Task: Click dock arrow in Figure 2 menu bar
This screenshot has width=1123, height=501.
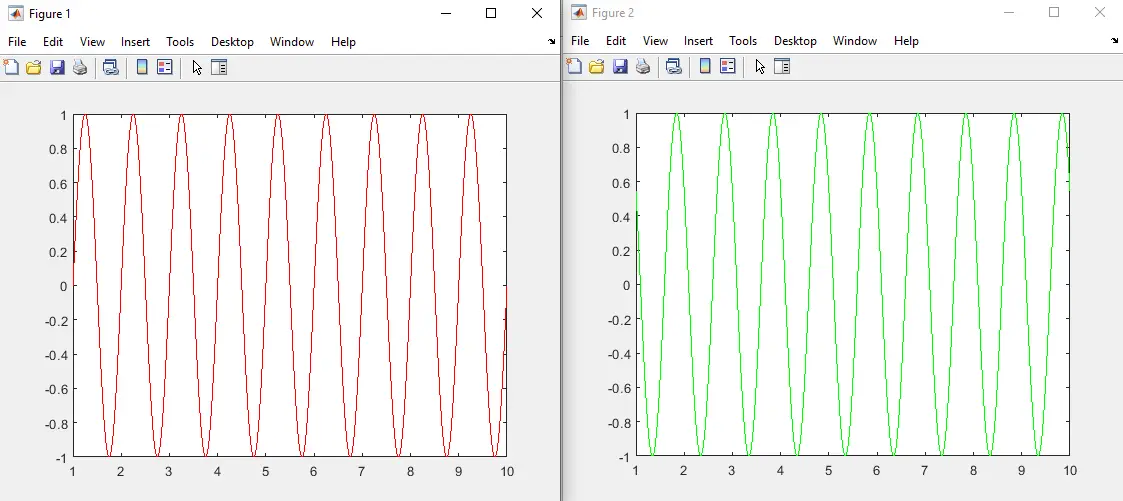Action: click(1114, 41)
